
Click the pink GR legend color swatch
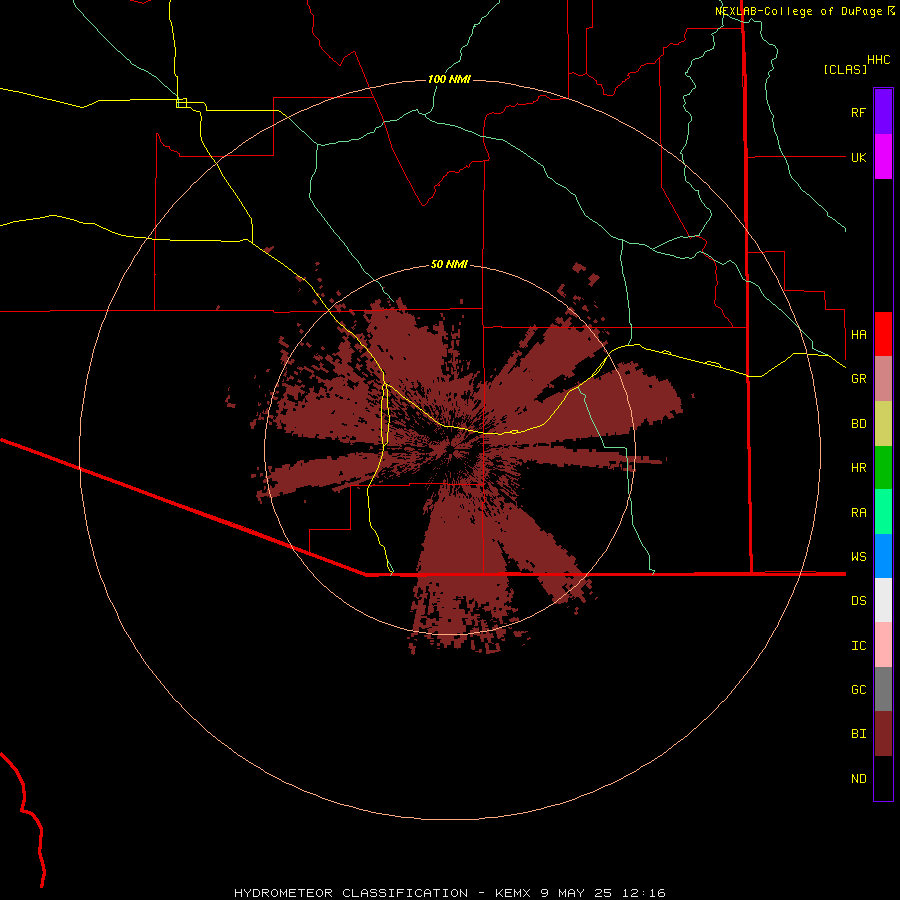(883, 378)
